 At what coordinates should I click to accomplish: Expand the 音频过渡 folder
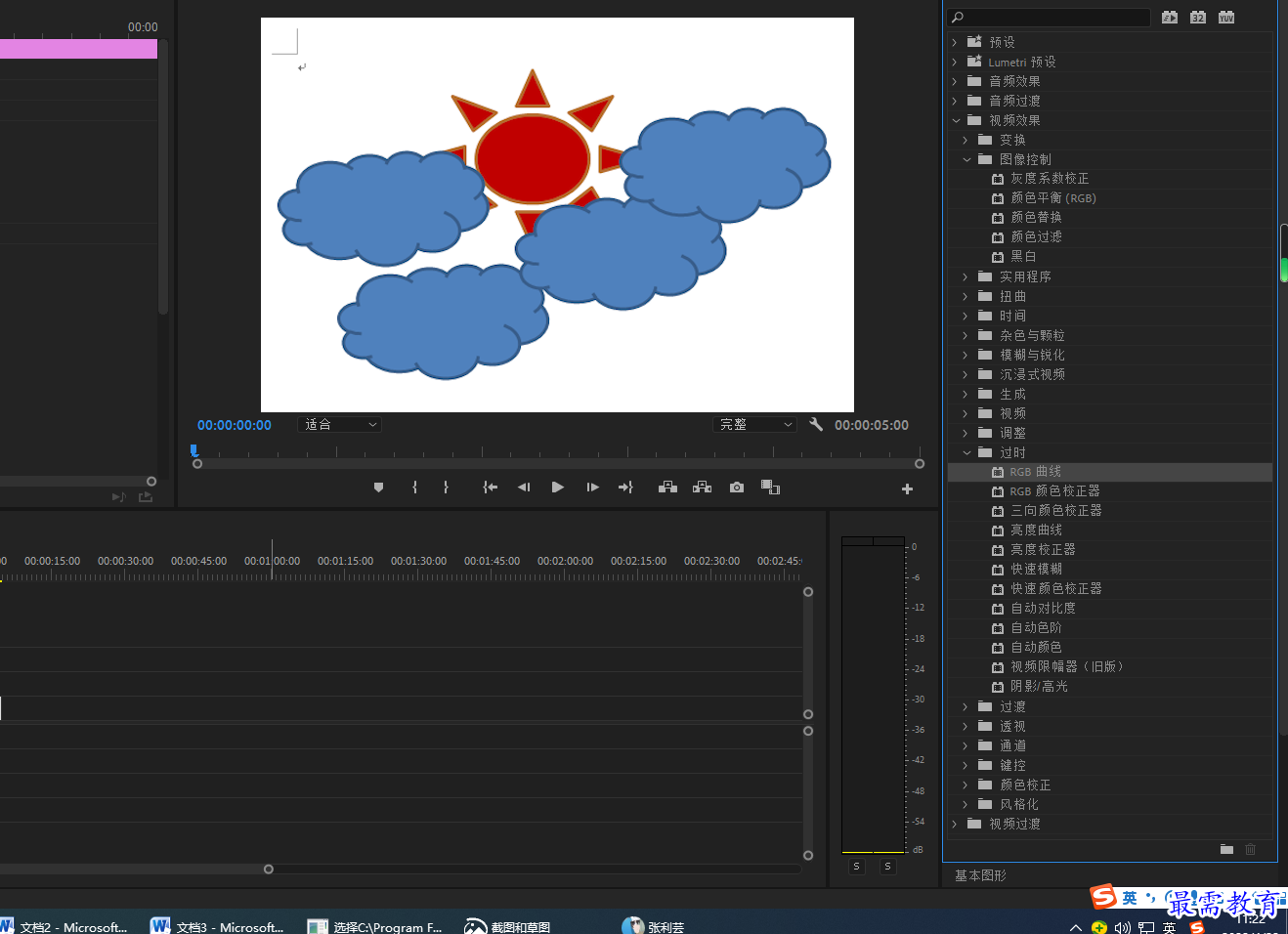click(955, 101)
